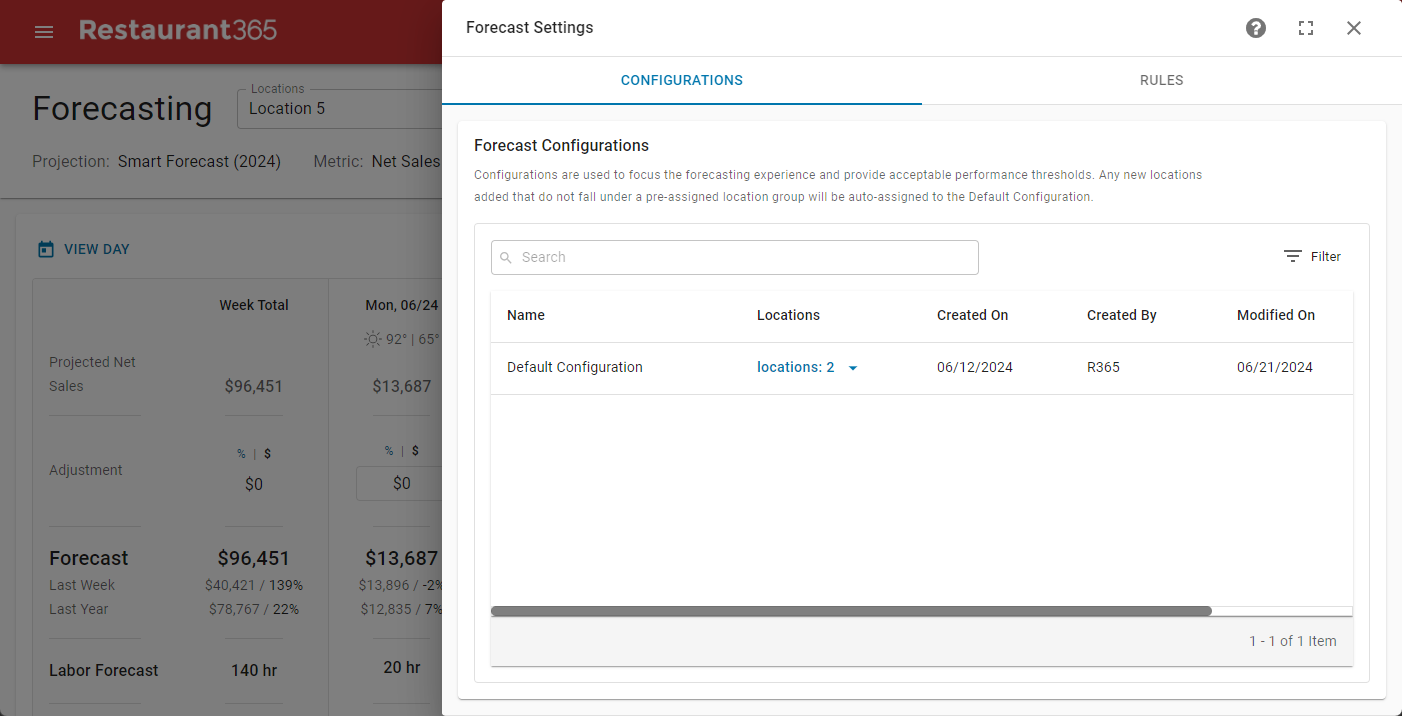This screenshot has width=1402, height=716.
Task: Select the week total percent adjustment toggle
Action: 241,453
